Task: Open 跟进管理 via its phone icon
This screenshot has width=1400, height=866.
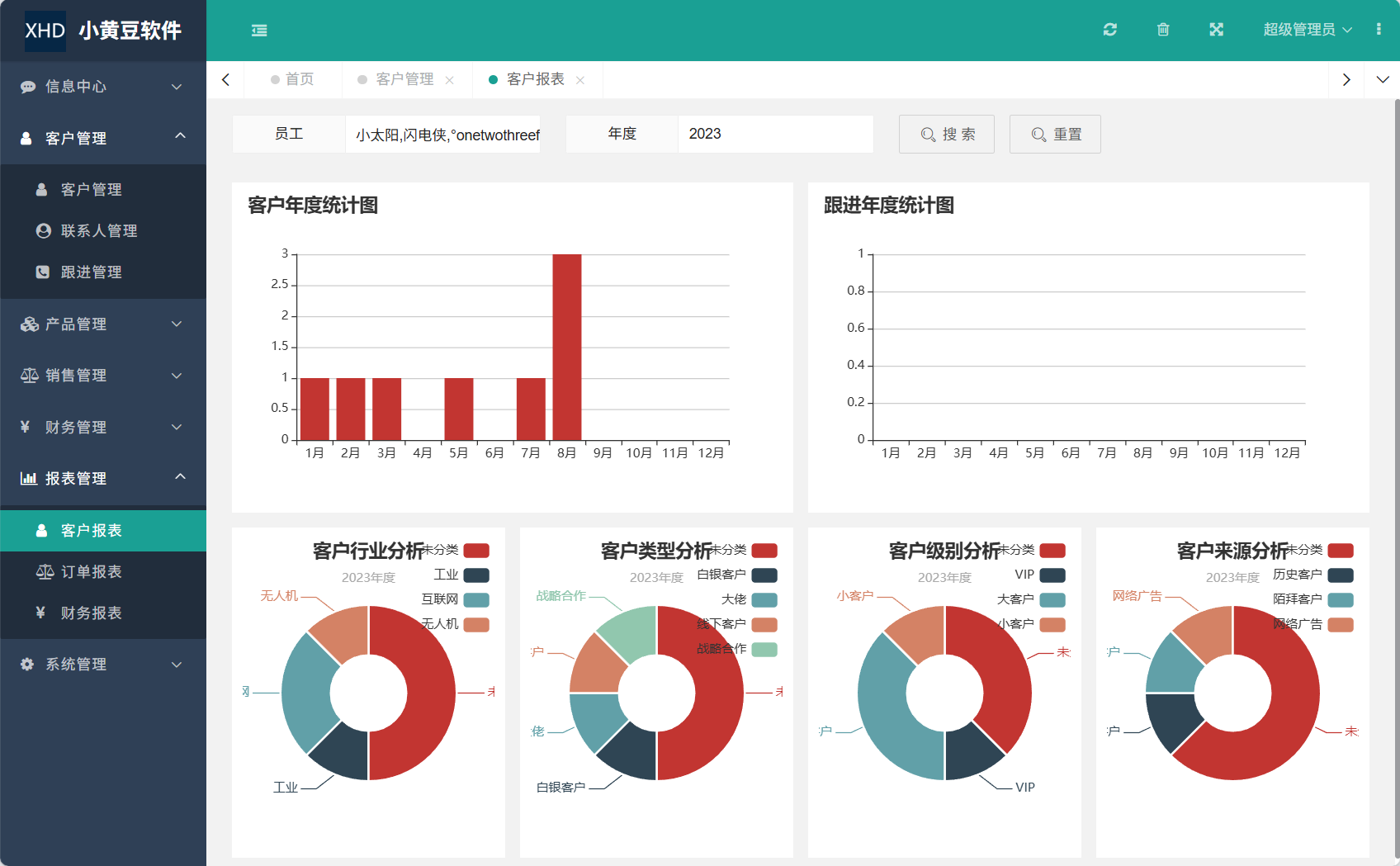Action: pyautogui.click(x=43, y=272)
